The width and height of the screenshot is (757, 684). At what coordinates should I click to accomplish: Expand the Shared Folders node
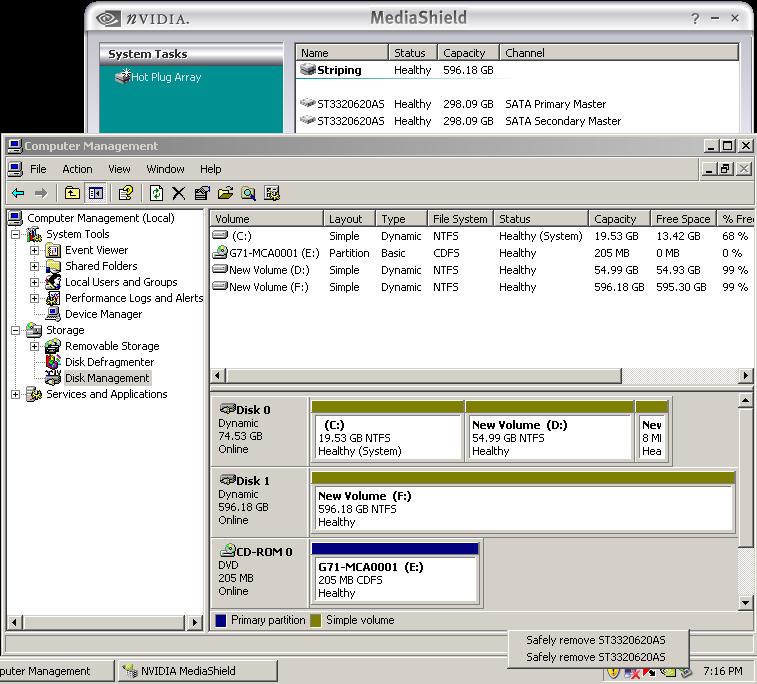pos(34,266)
